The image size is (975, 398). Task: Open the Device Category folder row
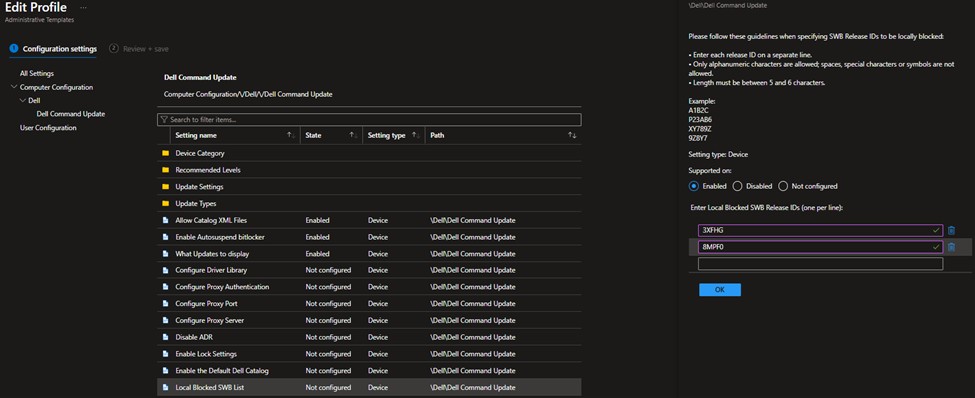(369, 153)
